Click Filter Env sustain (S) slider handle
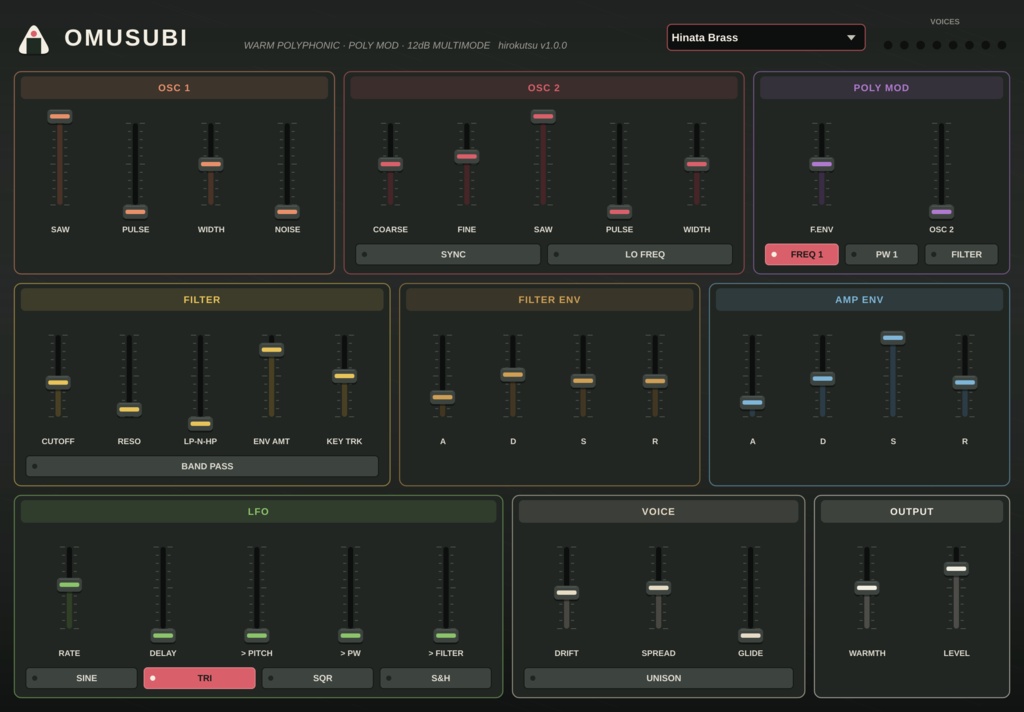The height and width of the screenshot is (712, 1024). (x=583, y=381)
